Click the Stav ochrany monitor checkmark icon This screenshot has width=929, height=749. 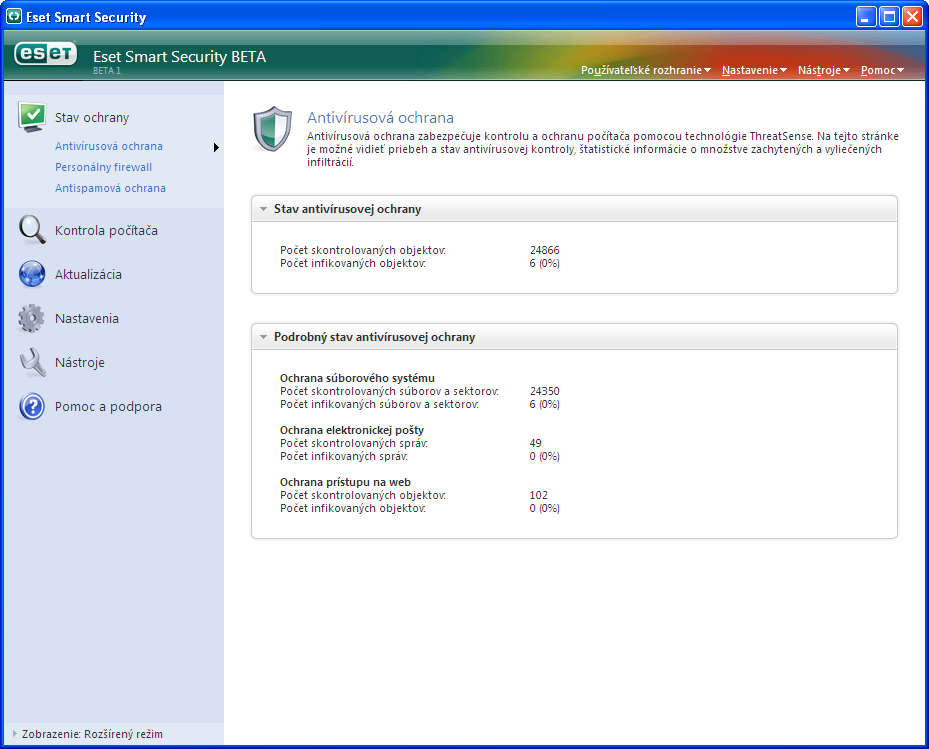[32, 117]
